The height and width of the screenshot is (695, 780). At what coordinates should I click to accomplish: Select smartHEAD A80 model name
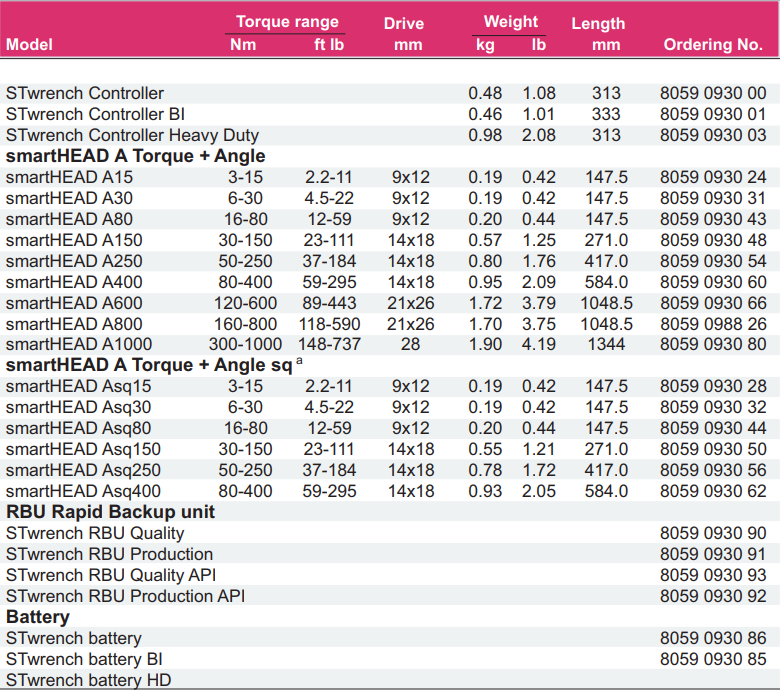(69, 219)
